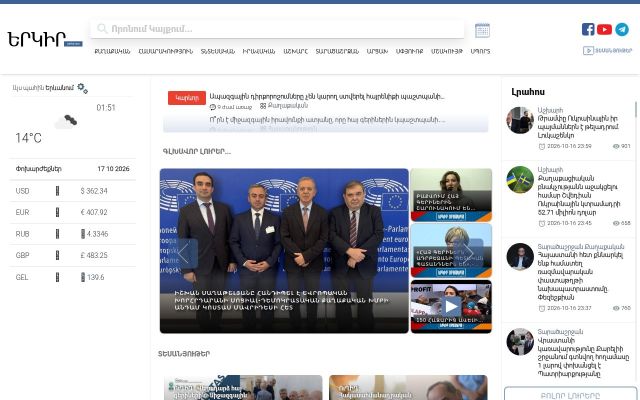Screen dimensions: 640x400
Task: Open Lrahos item with 760 views
Action: (581, 276)
